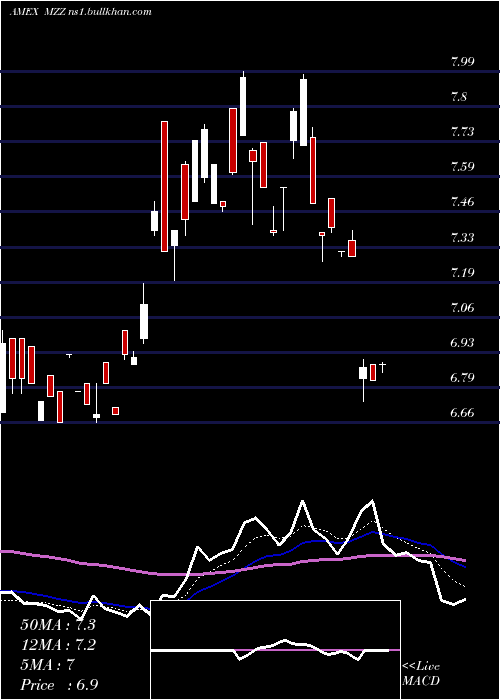Click inside the MACD inset panel
The height and width of the screenshot is (700, 500).
(x=275, y=650)
